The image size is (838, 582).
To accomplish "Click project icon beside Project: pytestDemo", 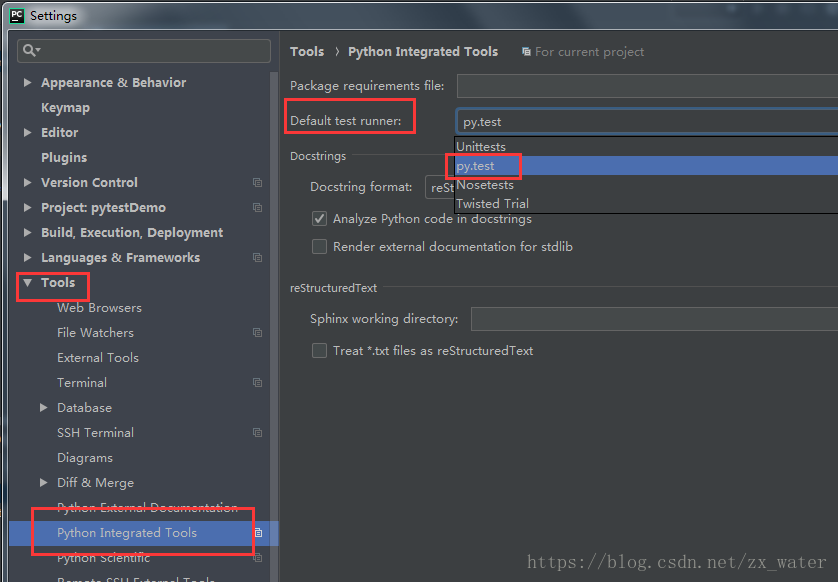I will click(x=257, y=207).
